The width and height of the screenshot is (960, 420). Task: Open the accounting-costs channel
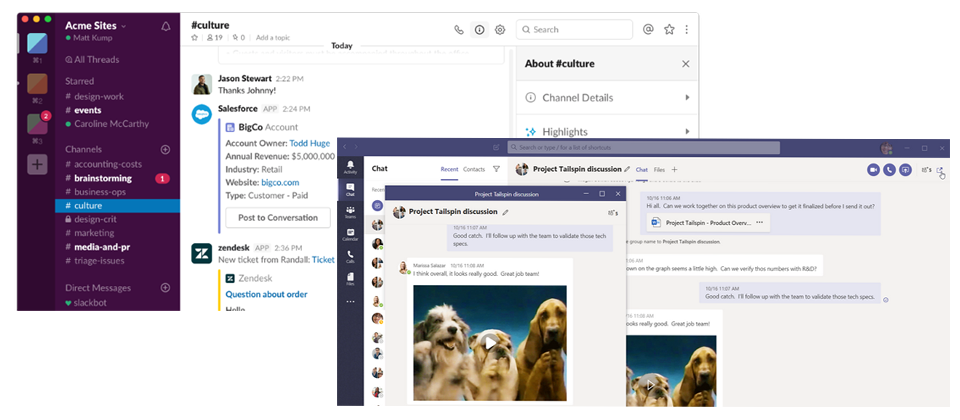pyautogui.click(x=103, y=164)
